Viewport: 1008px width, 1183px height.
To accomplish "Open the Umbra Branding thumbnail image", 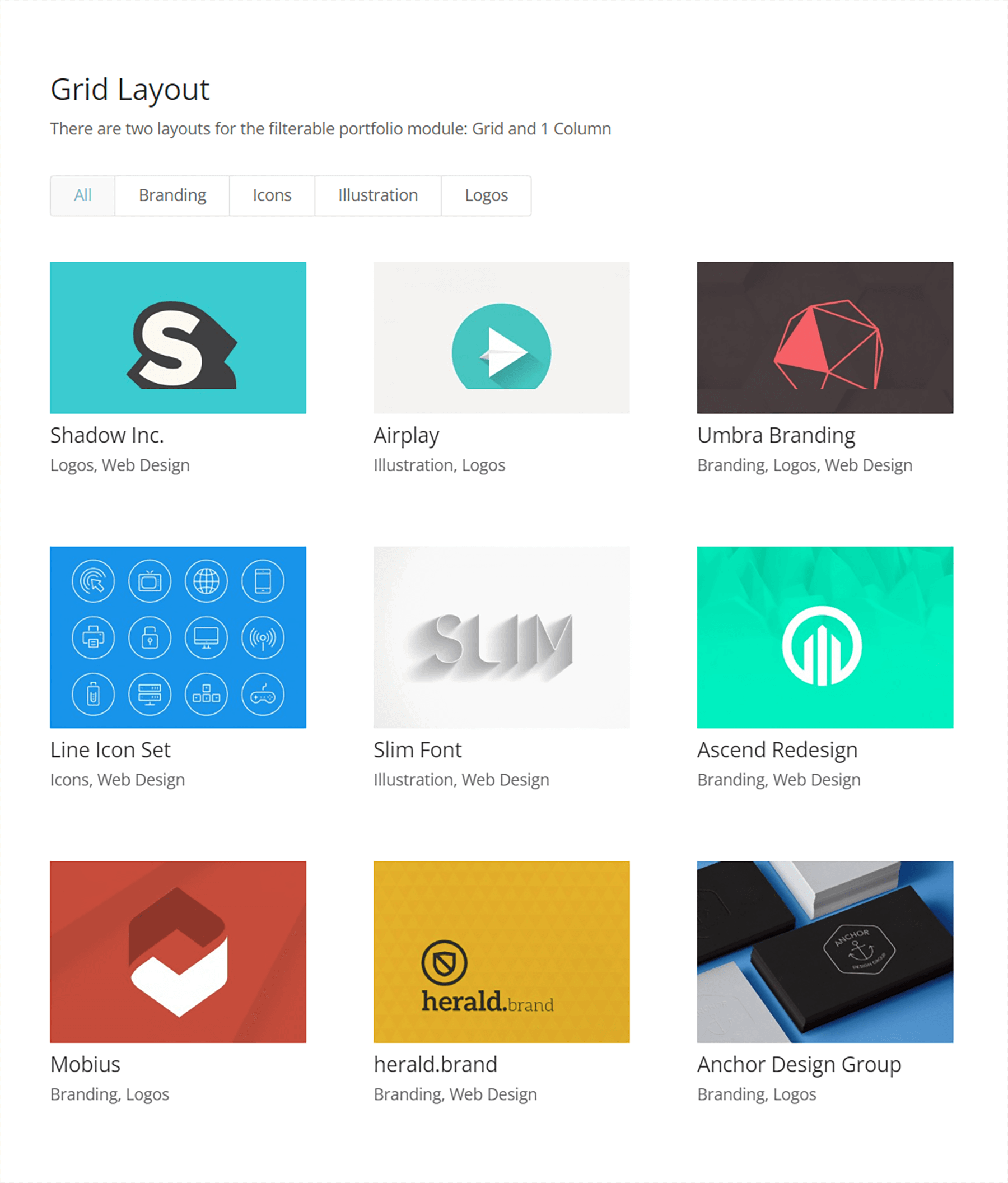I will point(825,337).
